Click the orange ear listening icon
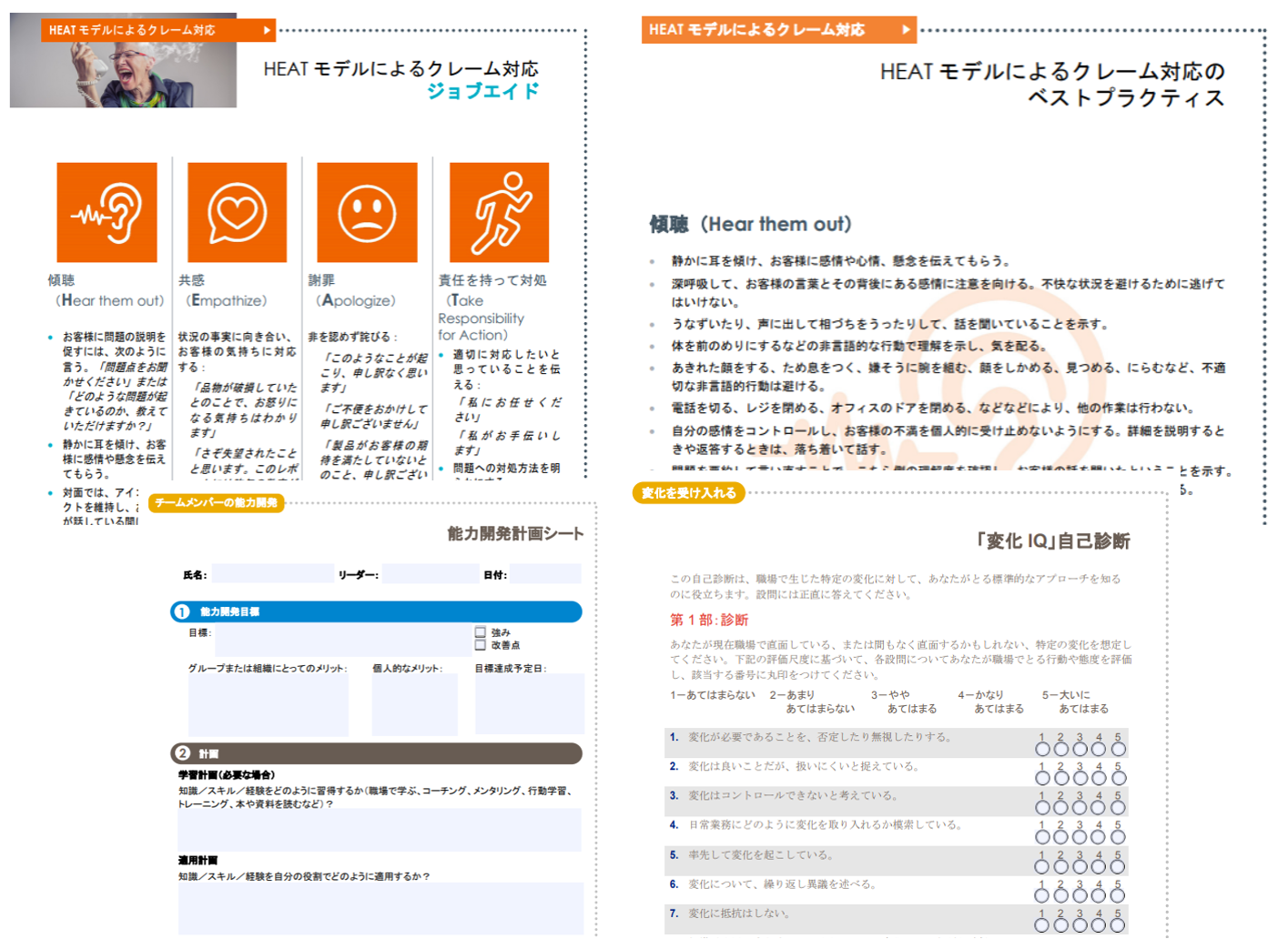This screenshot has height=939, width=1288. point(106,213)
